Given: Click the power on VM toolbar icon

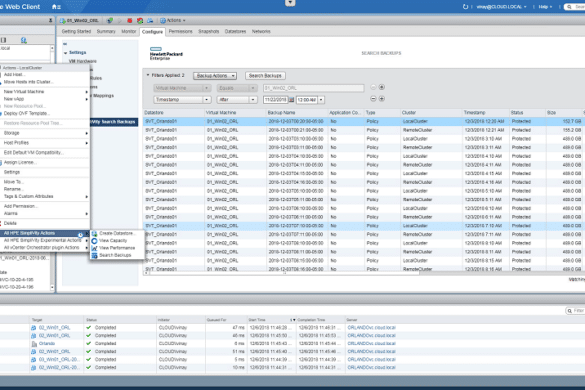Looking at the screenshot, I should (110, 21).
